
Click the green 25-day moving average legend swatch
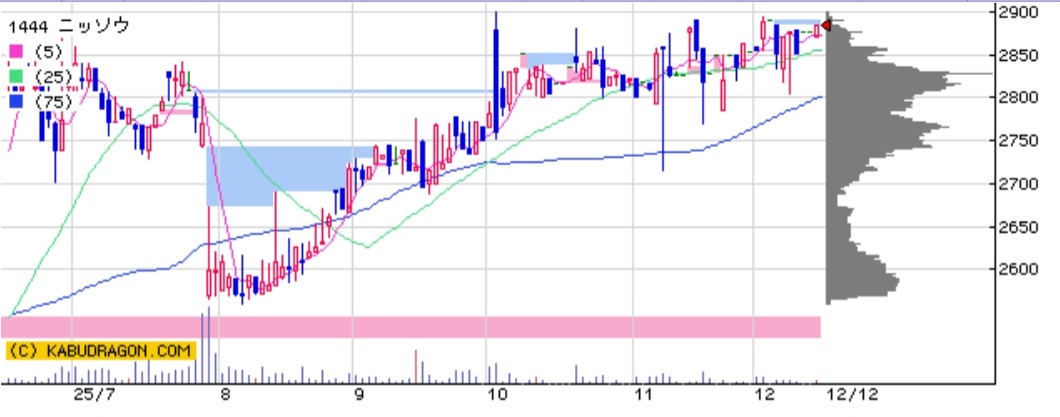(15, 76)
